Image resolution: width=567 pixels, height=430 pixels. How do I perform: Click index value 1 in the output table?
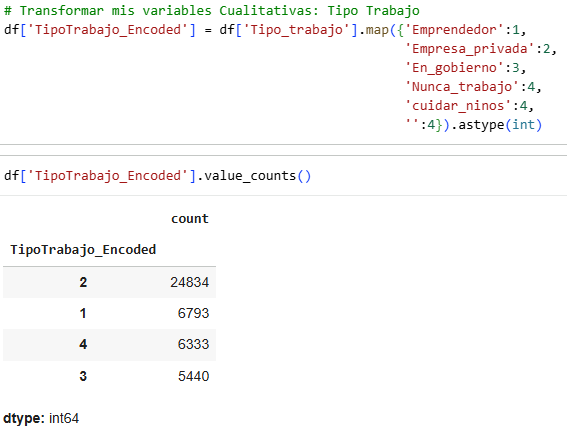pos(83,313)
